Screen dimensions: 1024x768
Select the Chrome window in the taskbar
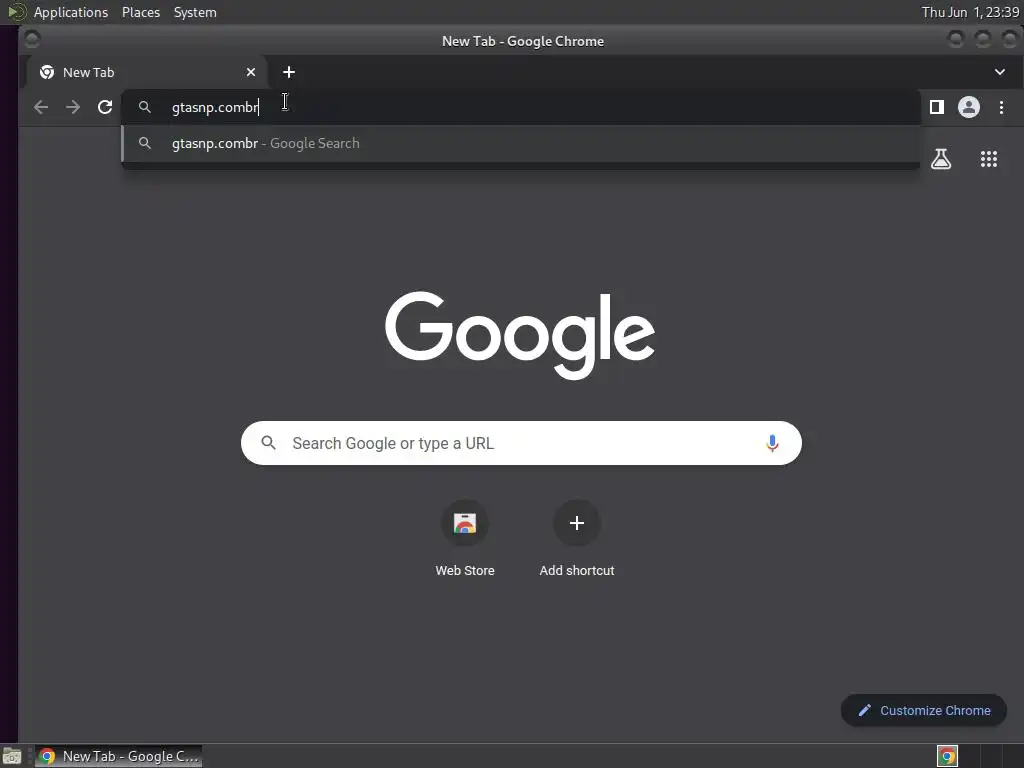tap(118, 756)
